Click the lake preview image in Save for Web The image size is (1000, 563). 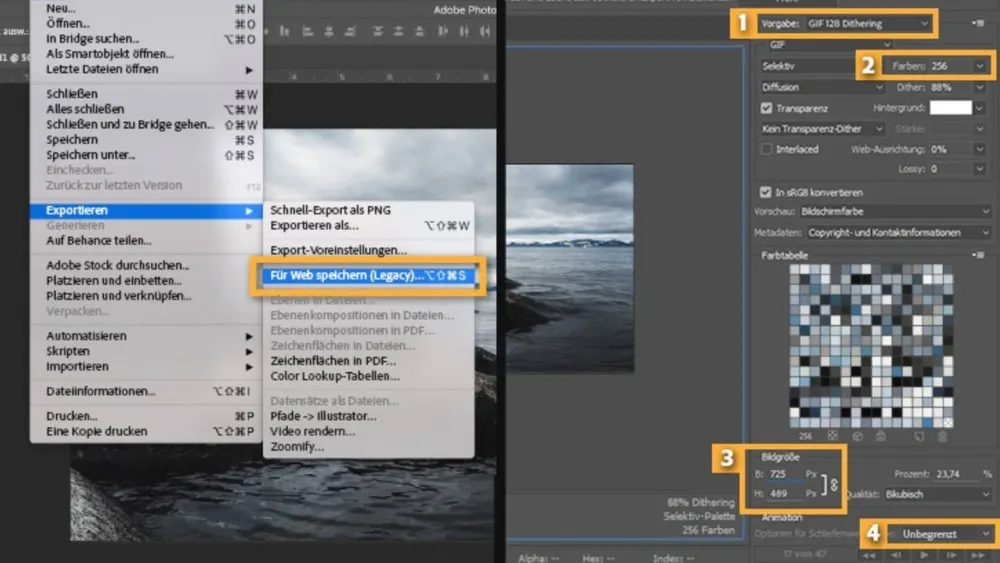570,268
